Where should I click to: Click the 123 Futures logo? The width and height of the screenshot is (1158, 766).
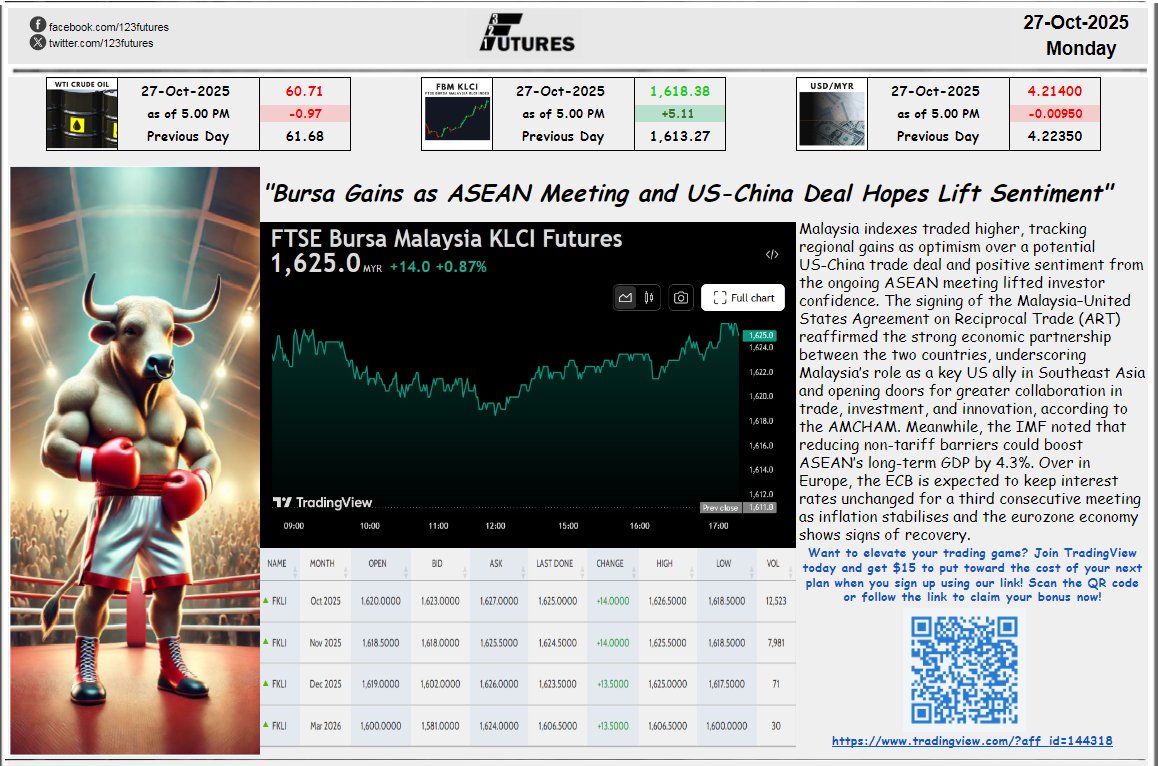click(x=527, y=33)
